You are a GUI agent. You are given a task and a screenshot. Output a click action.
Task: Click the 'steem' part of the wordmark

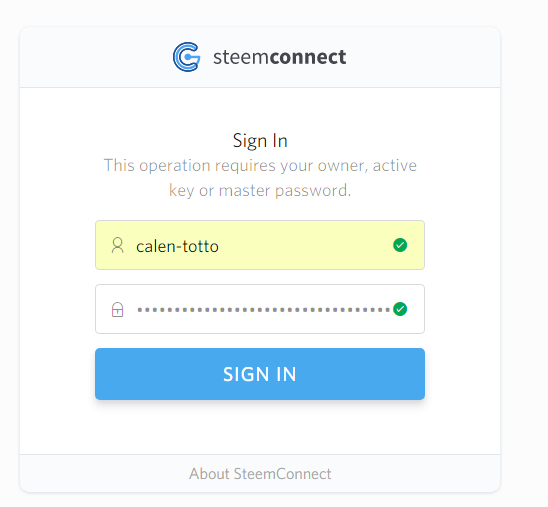click(241, 57)
